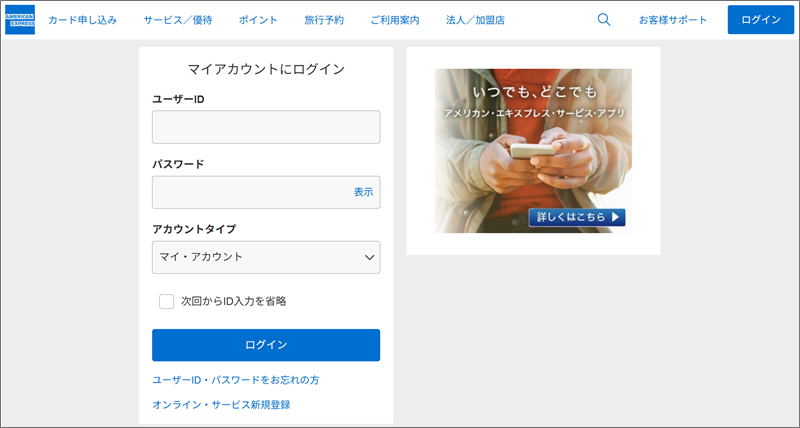Focus the ユーザーID input field
The width and height of the screenshot is (800, 428).
(x=266, y=127)
